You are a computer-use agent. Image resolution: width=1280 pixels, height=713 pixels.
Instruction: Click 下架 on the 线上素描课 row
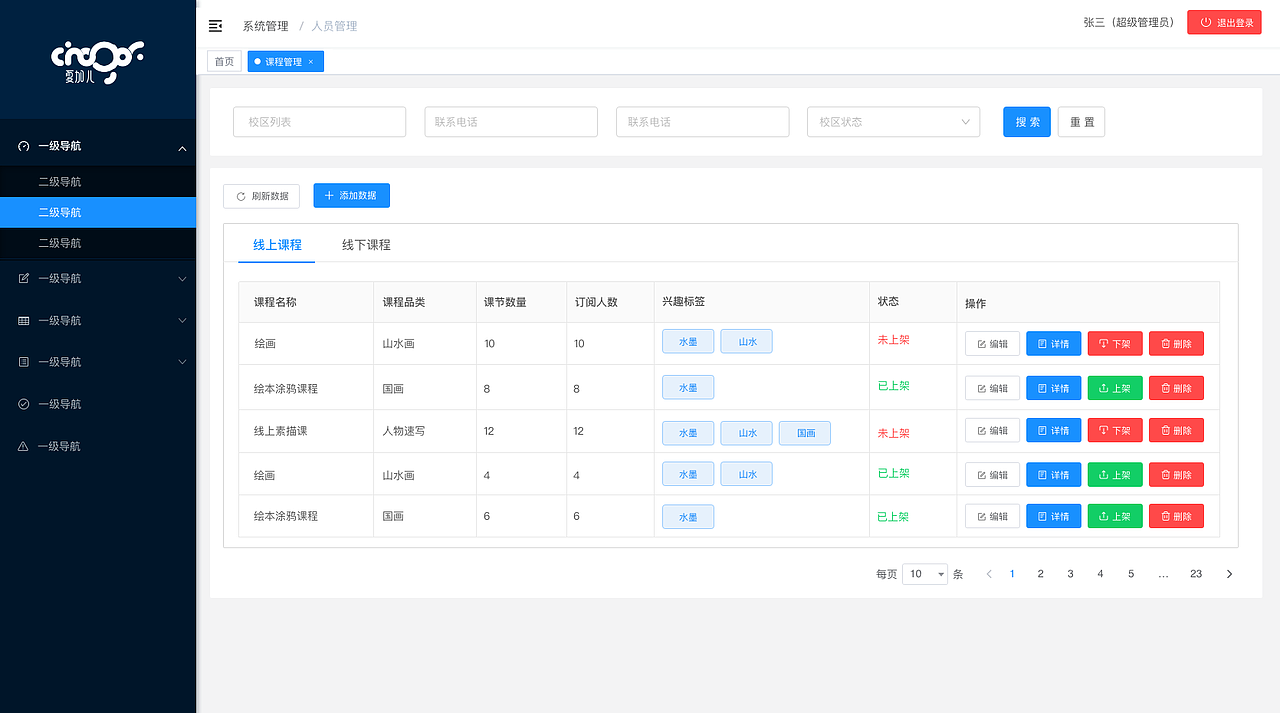(x=1115, y=430)
